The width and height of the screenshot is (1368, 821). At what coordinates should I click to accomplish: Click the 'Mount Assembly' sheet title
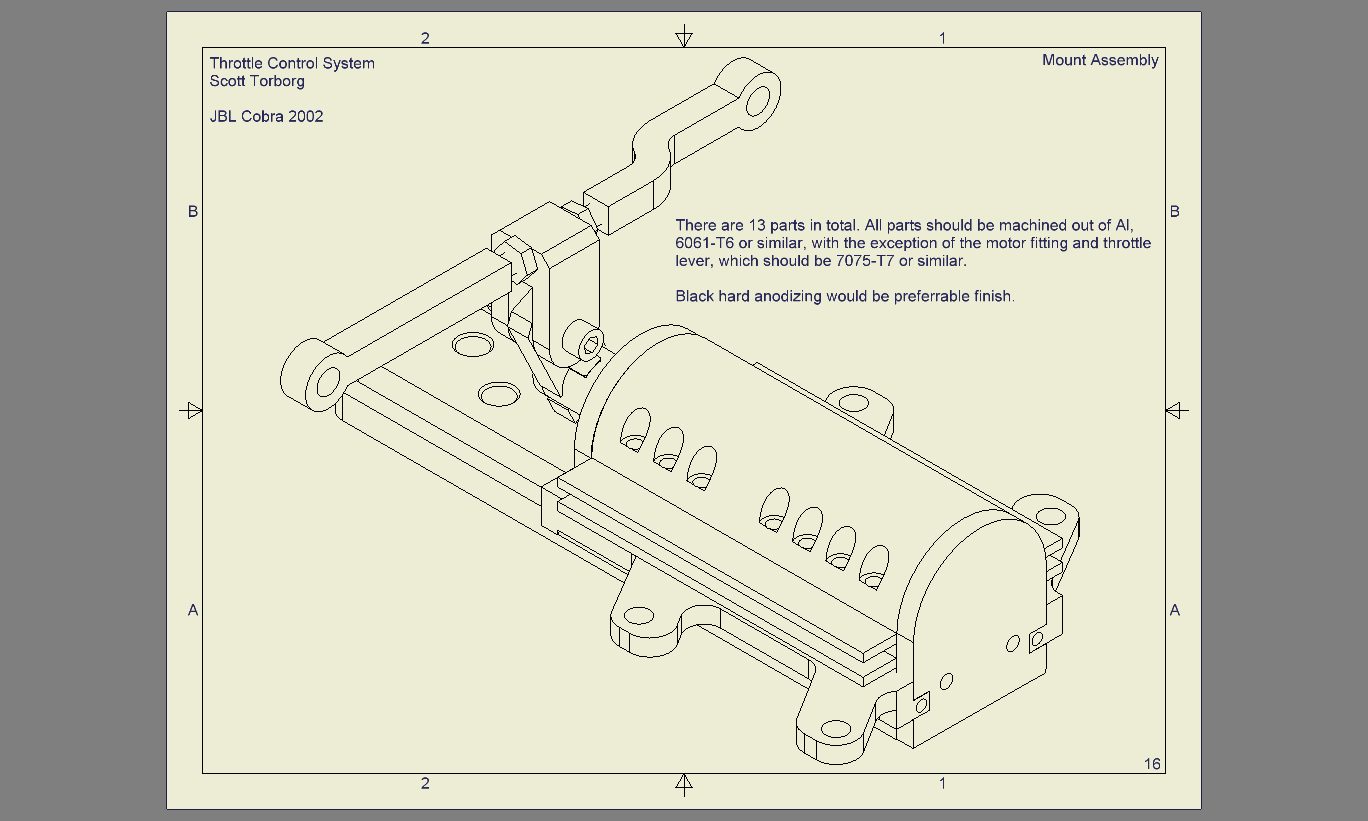point(1100,60)
